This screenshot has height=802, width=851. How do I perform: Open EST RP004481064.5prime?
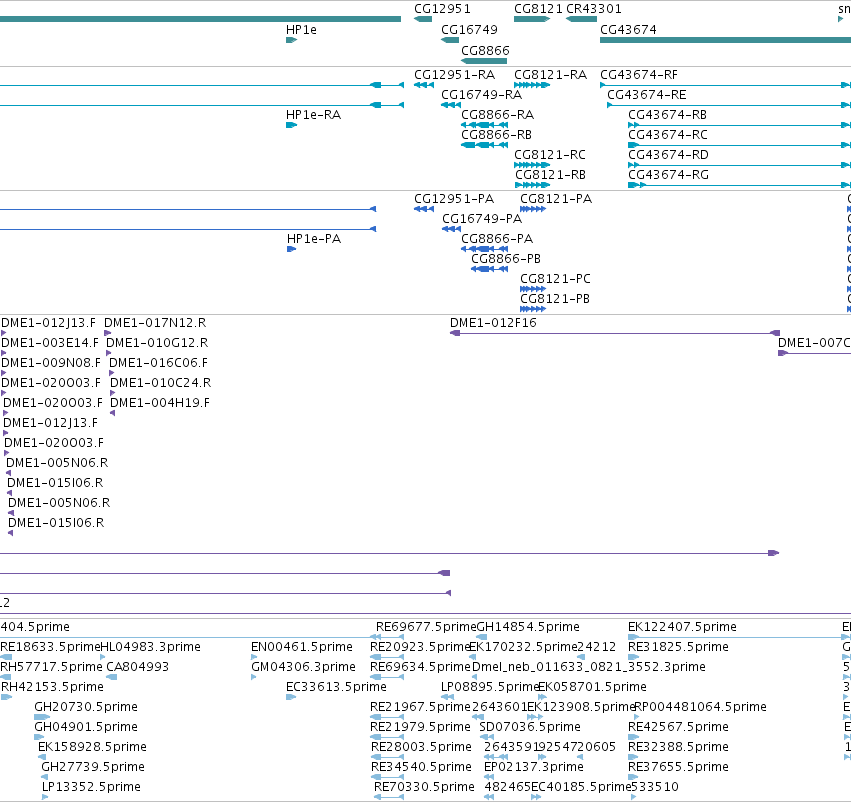coord(700,706)
